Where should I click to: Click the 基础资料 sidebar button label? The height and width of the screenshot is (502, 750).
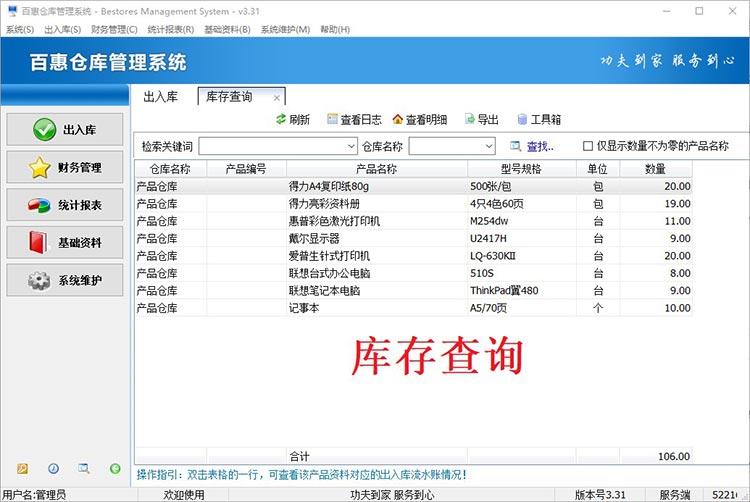point(79,242)
